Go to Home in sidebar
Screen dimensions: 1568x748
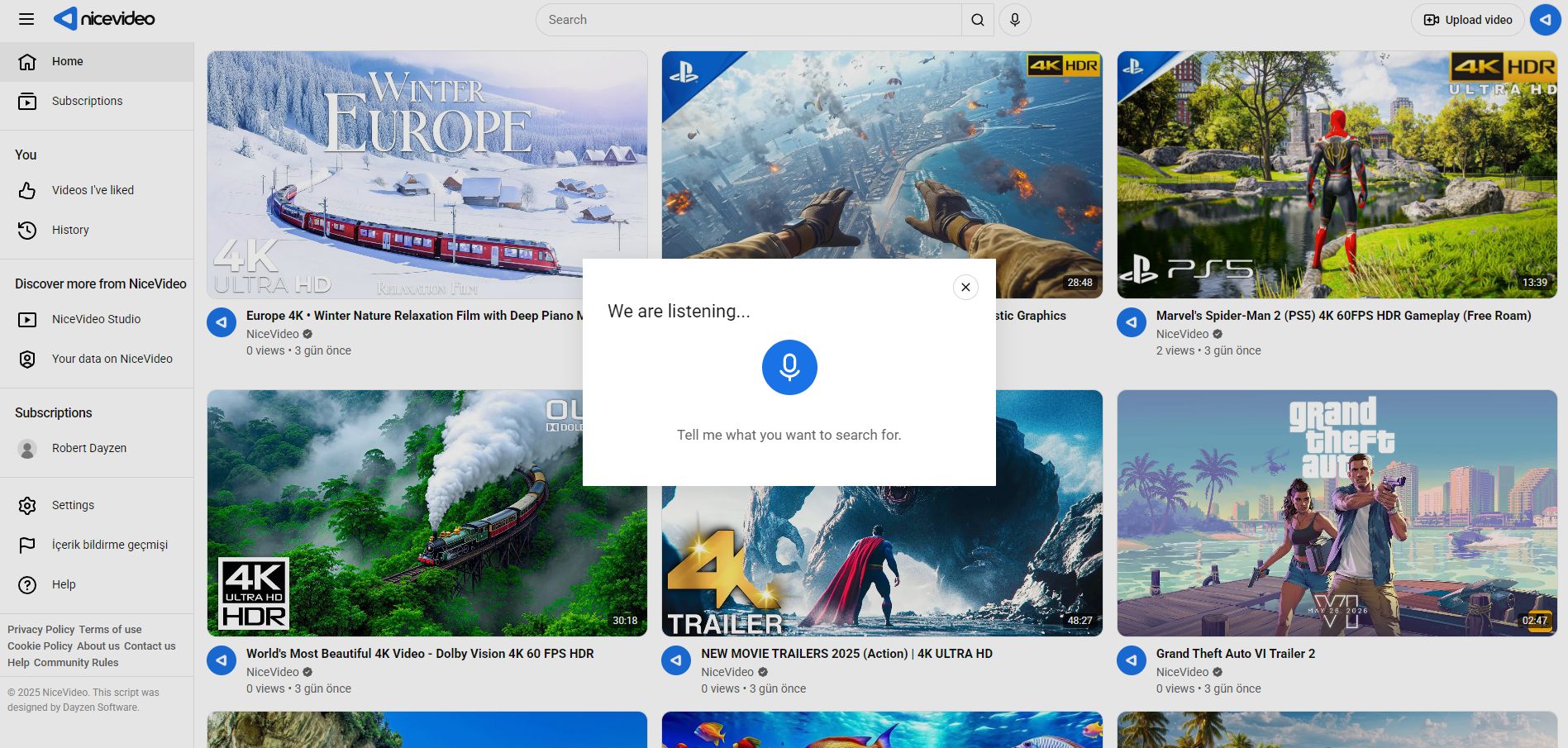[x=97, y=61]
